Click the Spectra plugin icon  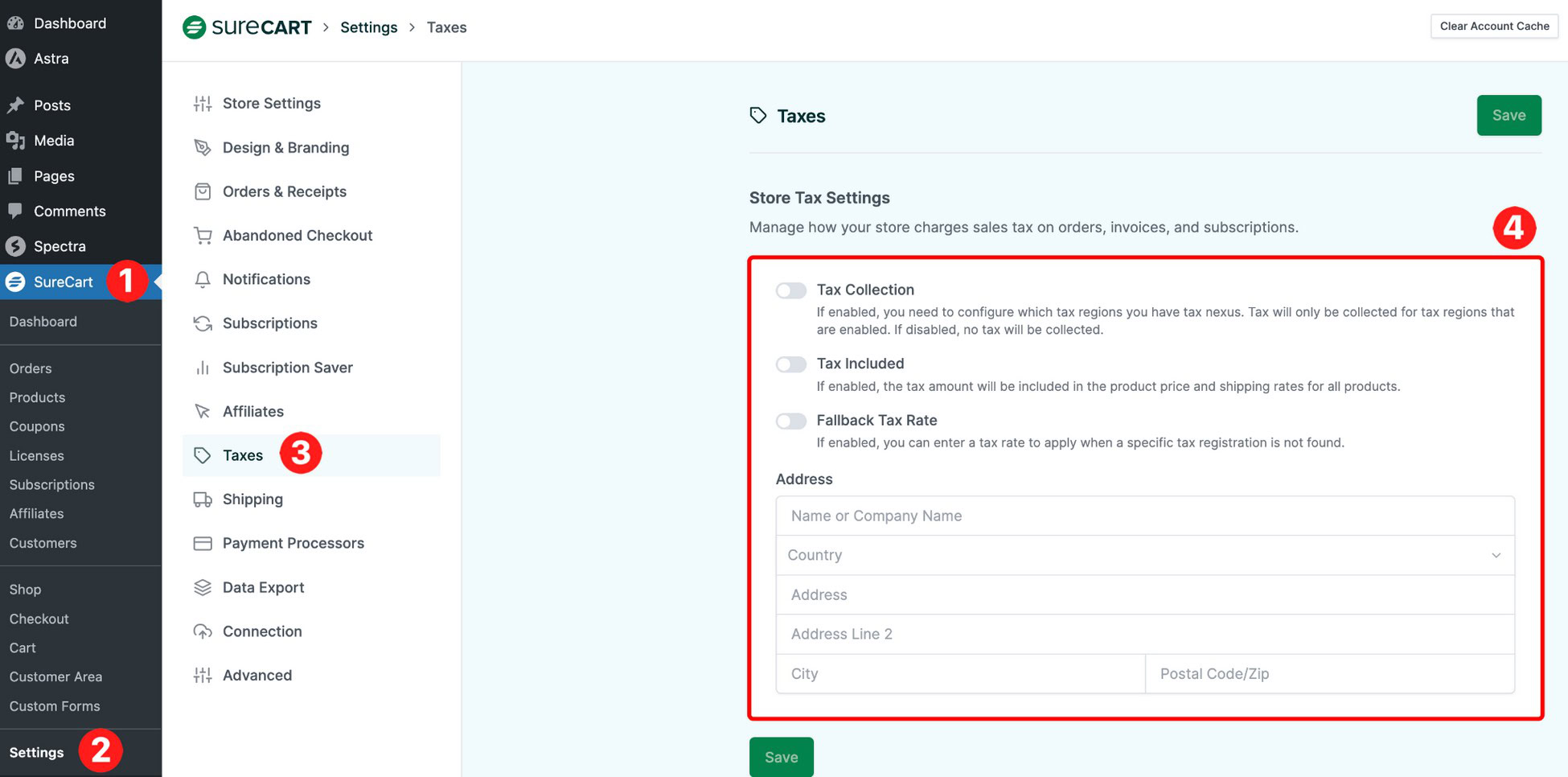(15, 246)
